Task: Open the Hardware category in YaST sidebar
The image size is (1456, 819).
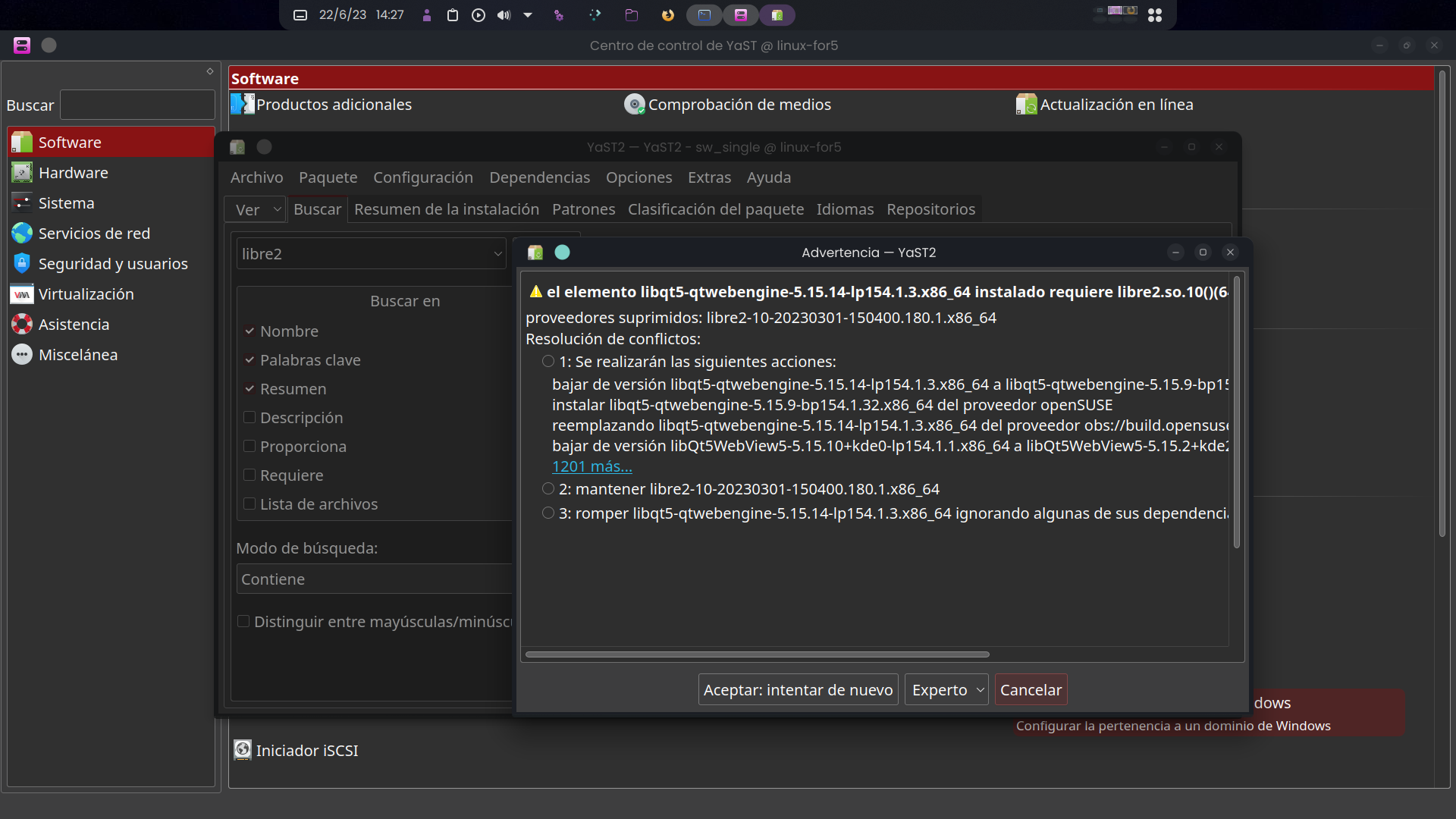Action: pyautogui.click(x=111, y=173)
